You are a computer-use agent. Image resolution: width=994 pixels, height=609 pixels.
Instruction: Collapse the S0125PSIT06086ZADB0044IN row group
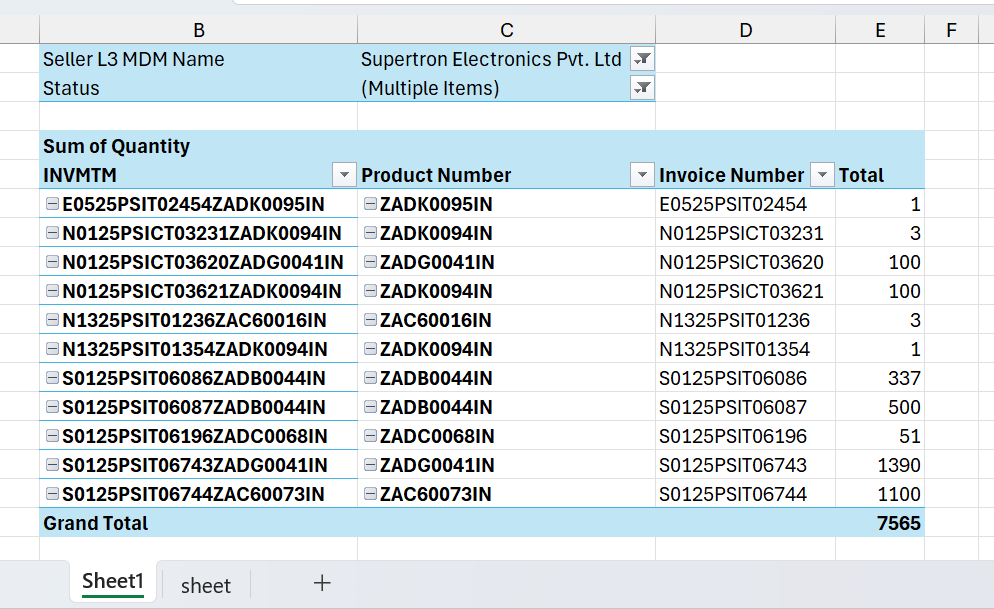tap(52, 378)
